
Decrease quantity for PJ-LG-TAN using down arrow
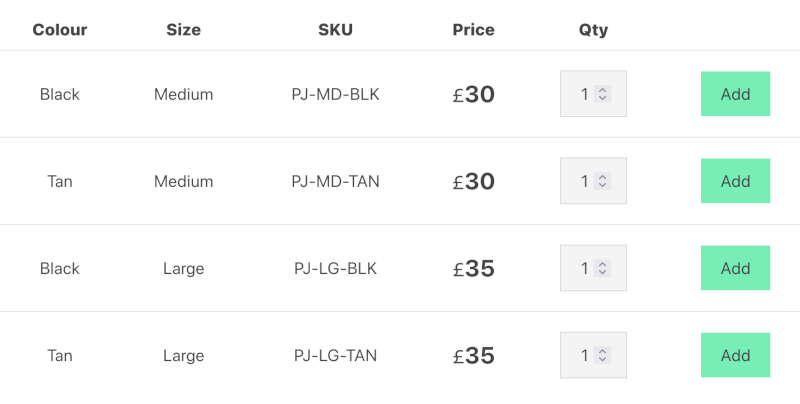[x=602, y=360]
